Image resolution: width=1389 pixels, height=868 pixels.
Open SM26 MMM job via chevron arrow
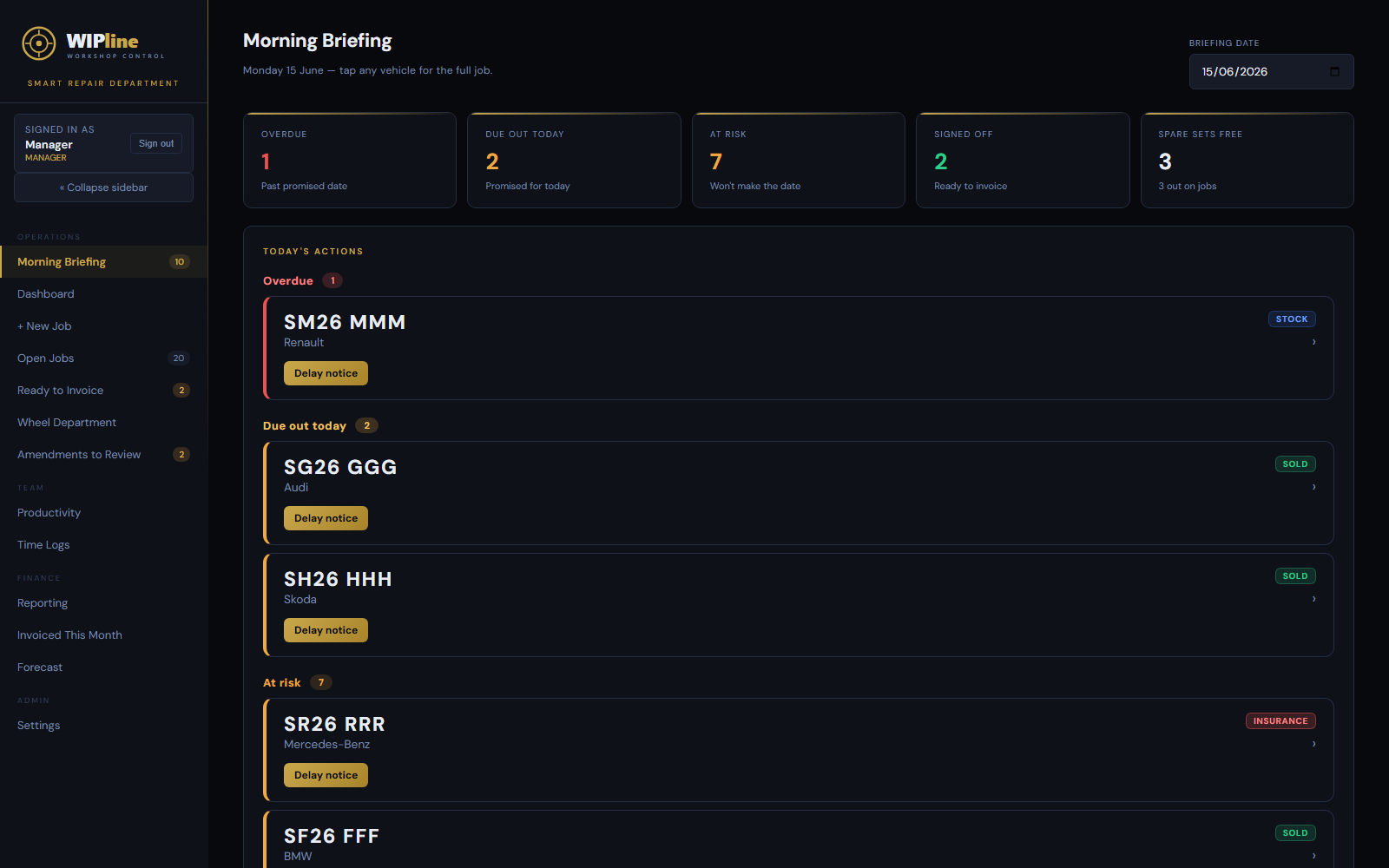(1313, 342)
